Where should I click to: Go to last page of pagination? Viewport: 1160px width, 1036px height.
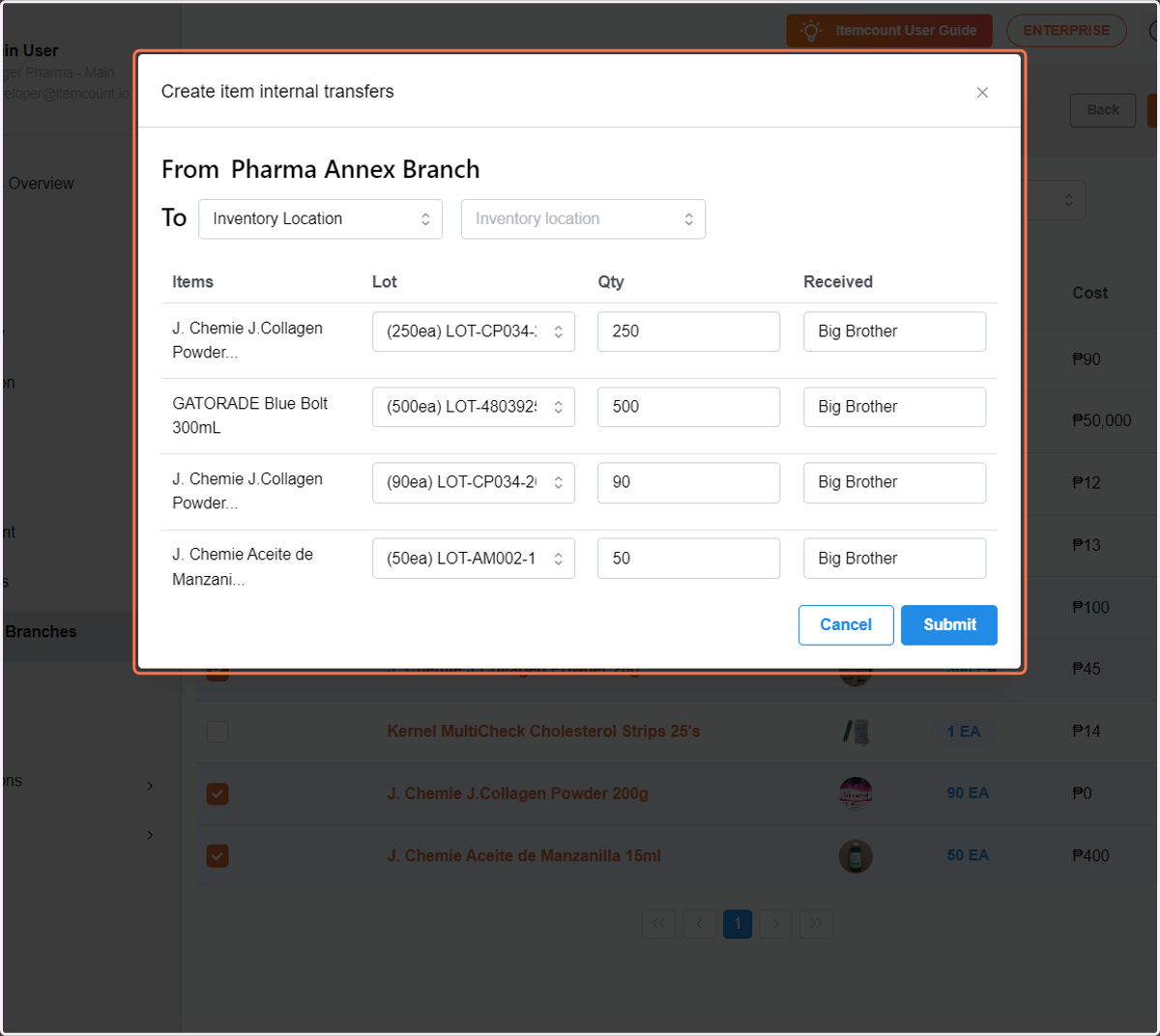816,924
